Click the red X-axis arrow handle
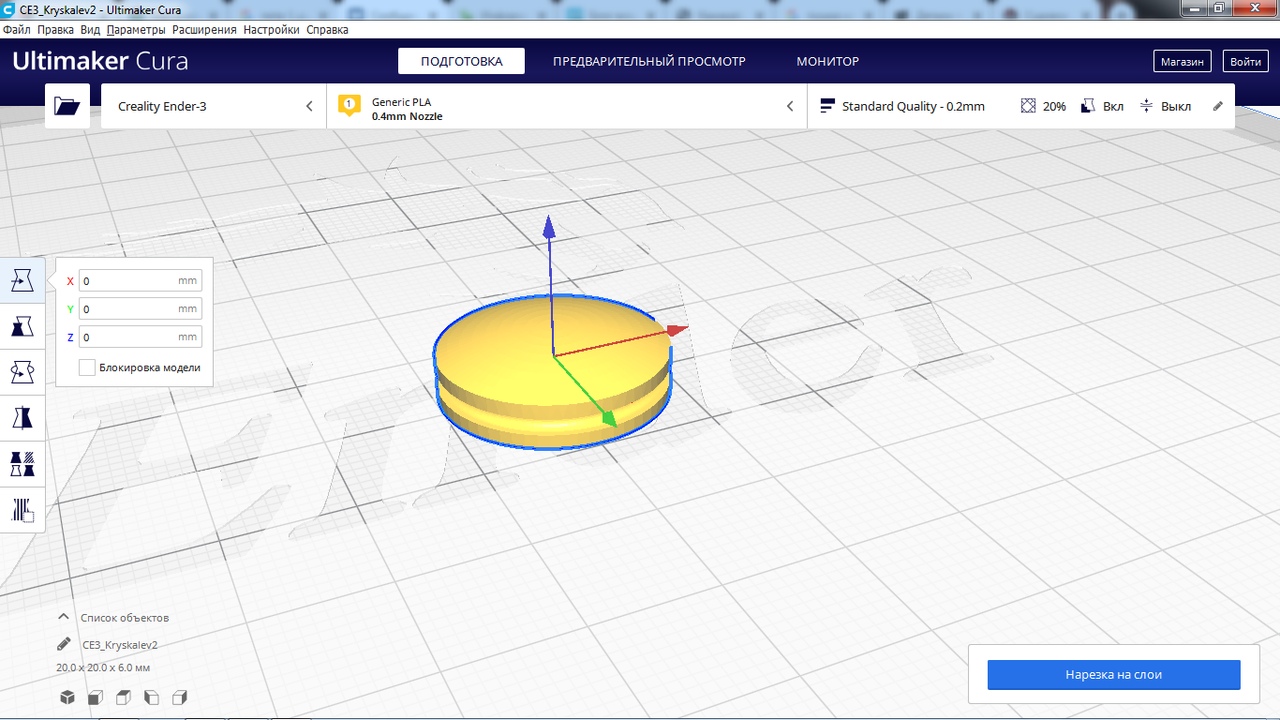 [x=678, y=329]
